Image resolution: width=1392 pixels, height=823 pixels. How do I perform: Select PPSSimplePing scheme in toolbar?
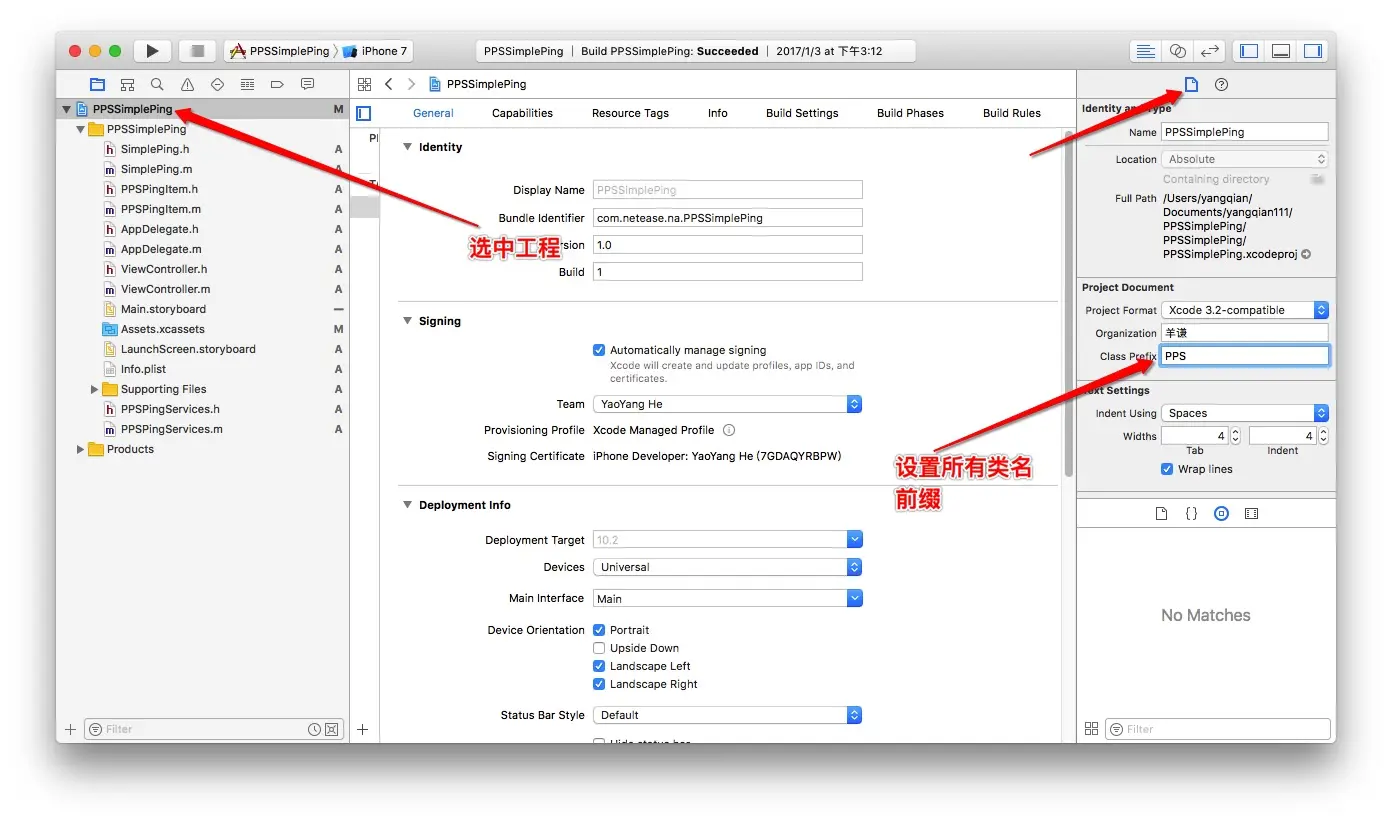[x=280, y=51]
